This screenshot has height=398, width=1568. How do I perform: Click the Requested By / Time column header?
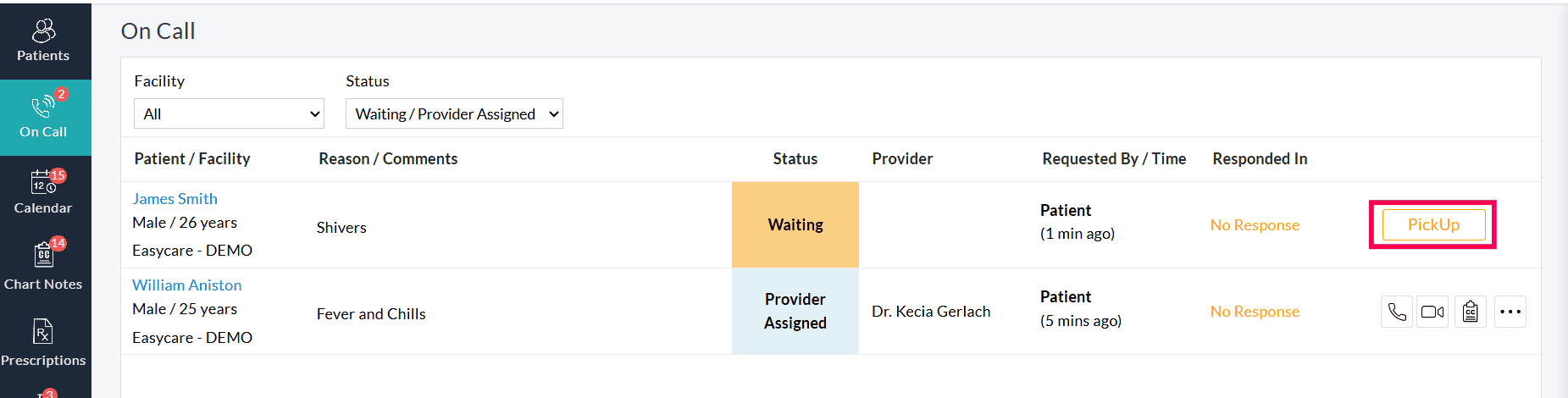pos(1114,158)
